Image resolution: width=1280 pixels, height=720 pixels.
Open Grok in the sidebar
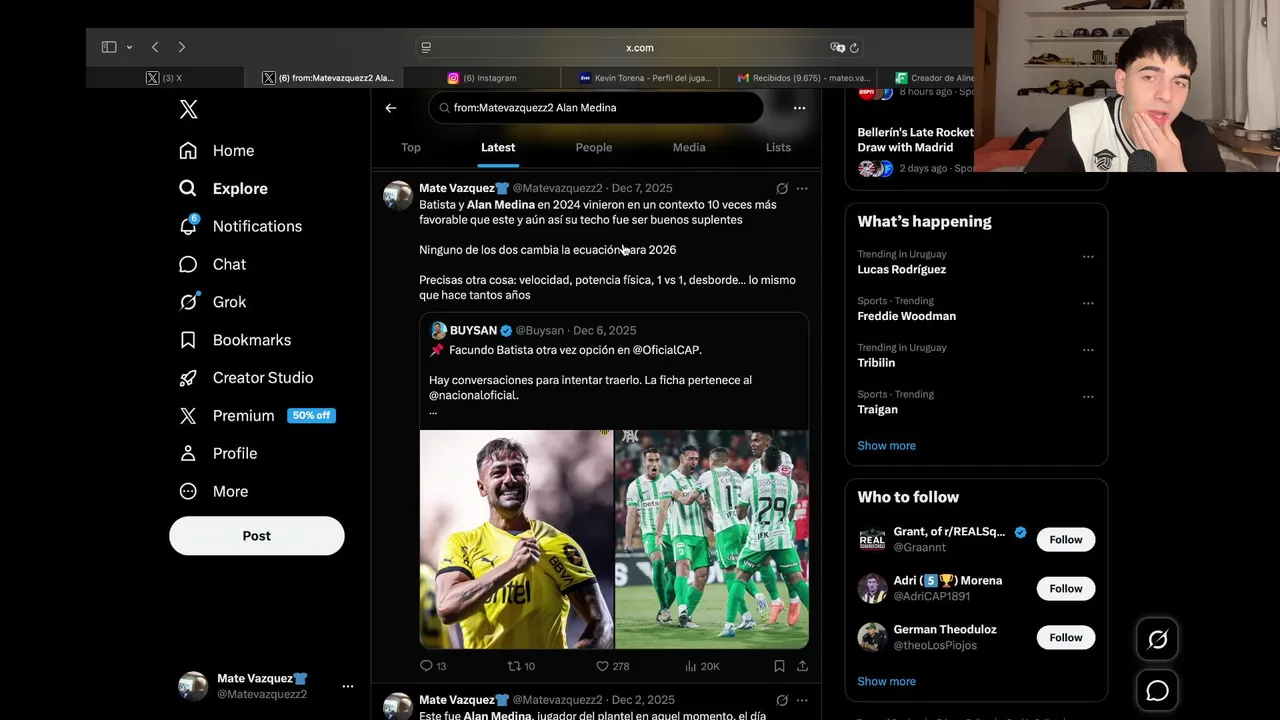pyautogui.click(x=212, y=302)
